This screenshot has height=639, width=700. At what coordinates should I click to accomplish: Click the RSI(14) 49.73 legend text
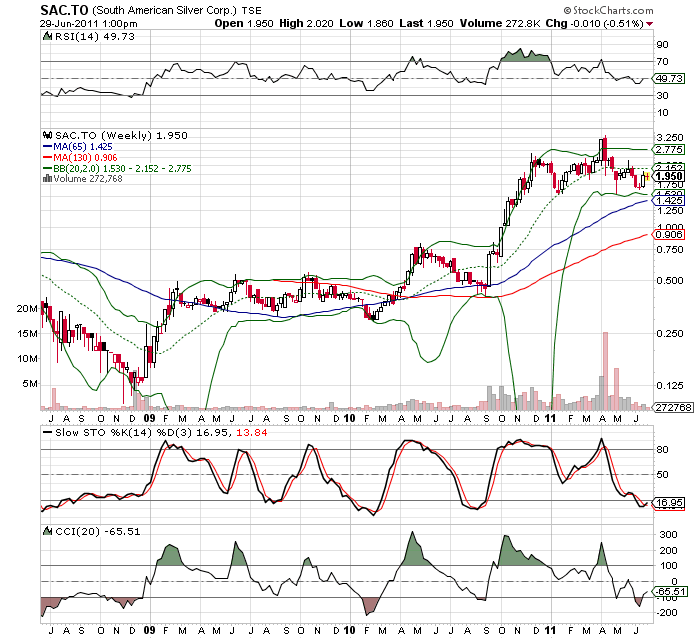click(95, 36)
